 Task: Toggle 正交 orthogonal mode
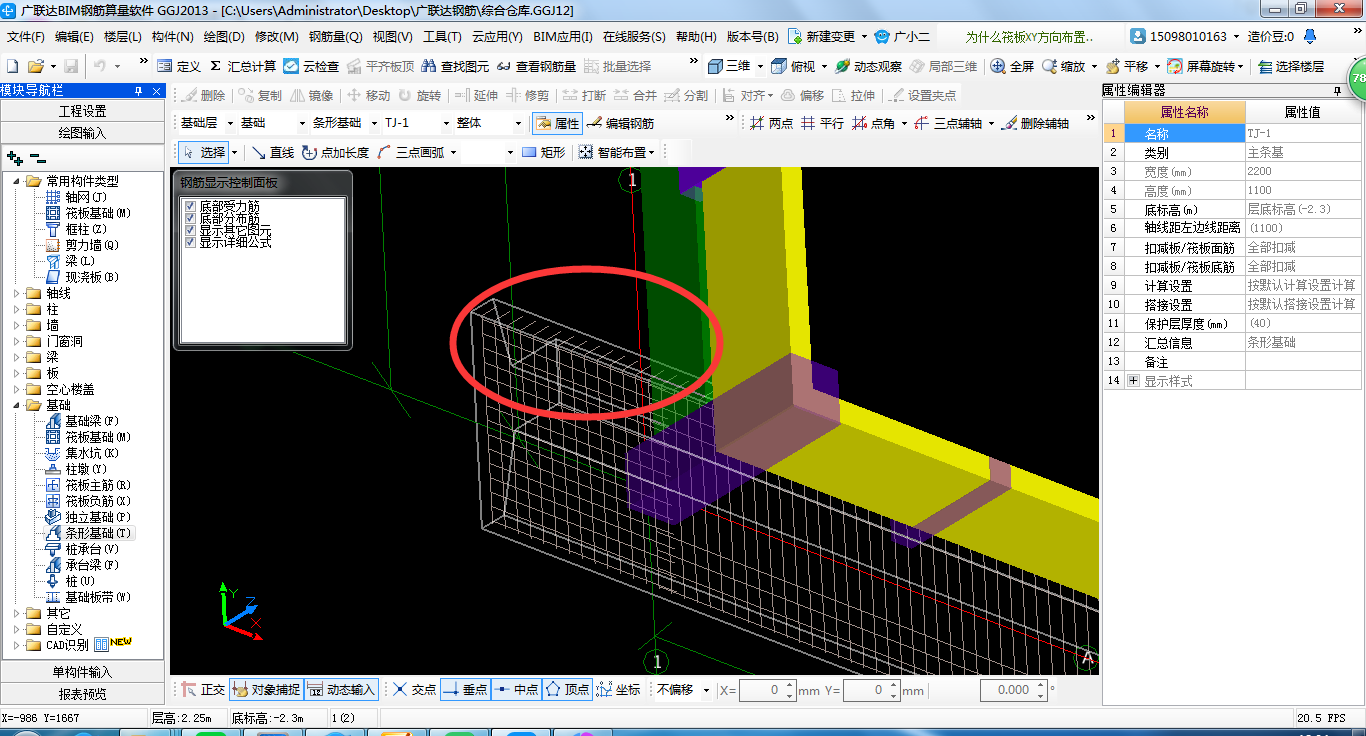pos(203,690)
